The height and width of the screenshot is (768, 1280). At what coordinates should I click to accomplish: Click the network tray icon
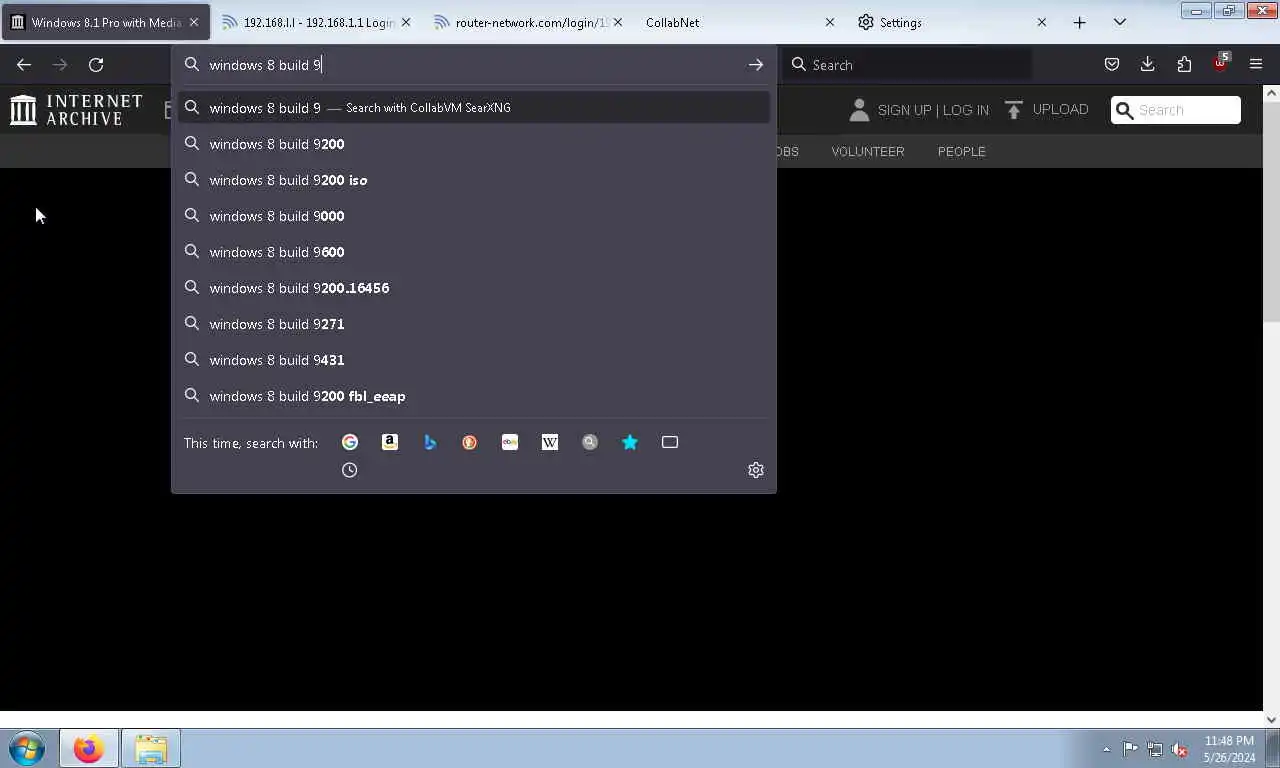coord(1155,749)
